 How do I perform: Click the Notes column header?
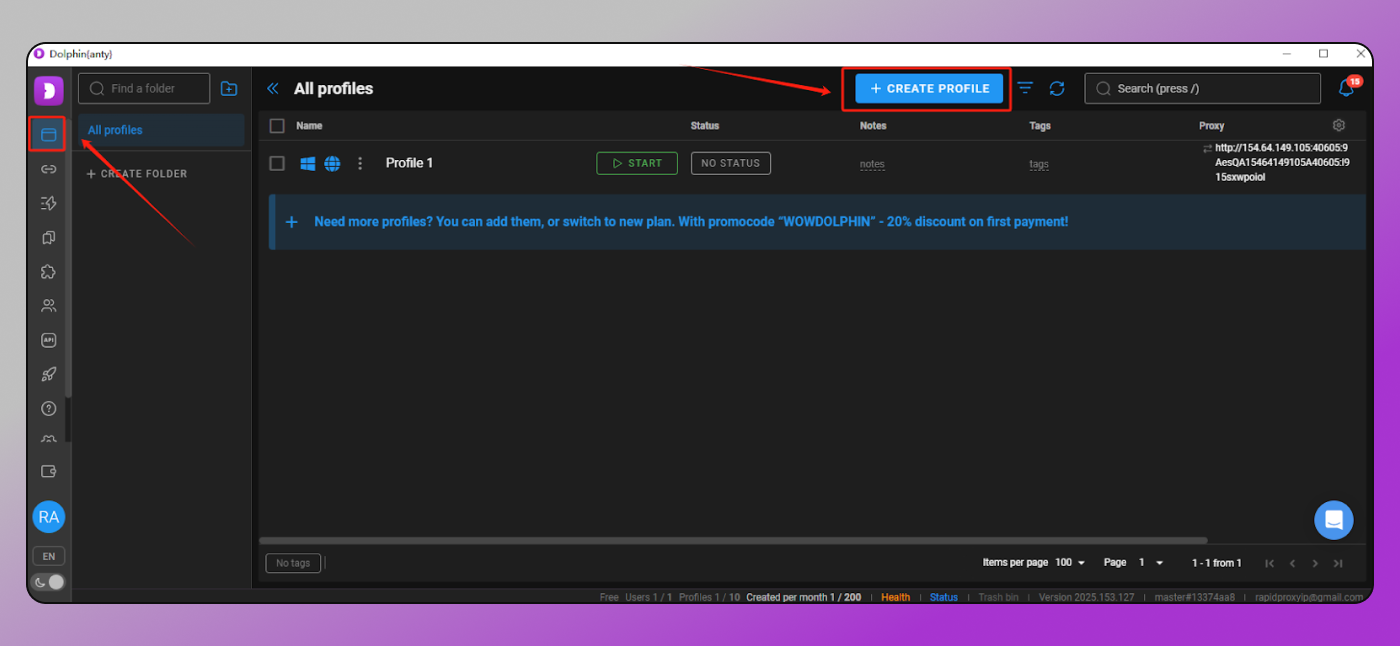click(873, 126)
